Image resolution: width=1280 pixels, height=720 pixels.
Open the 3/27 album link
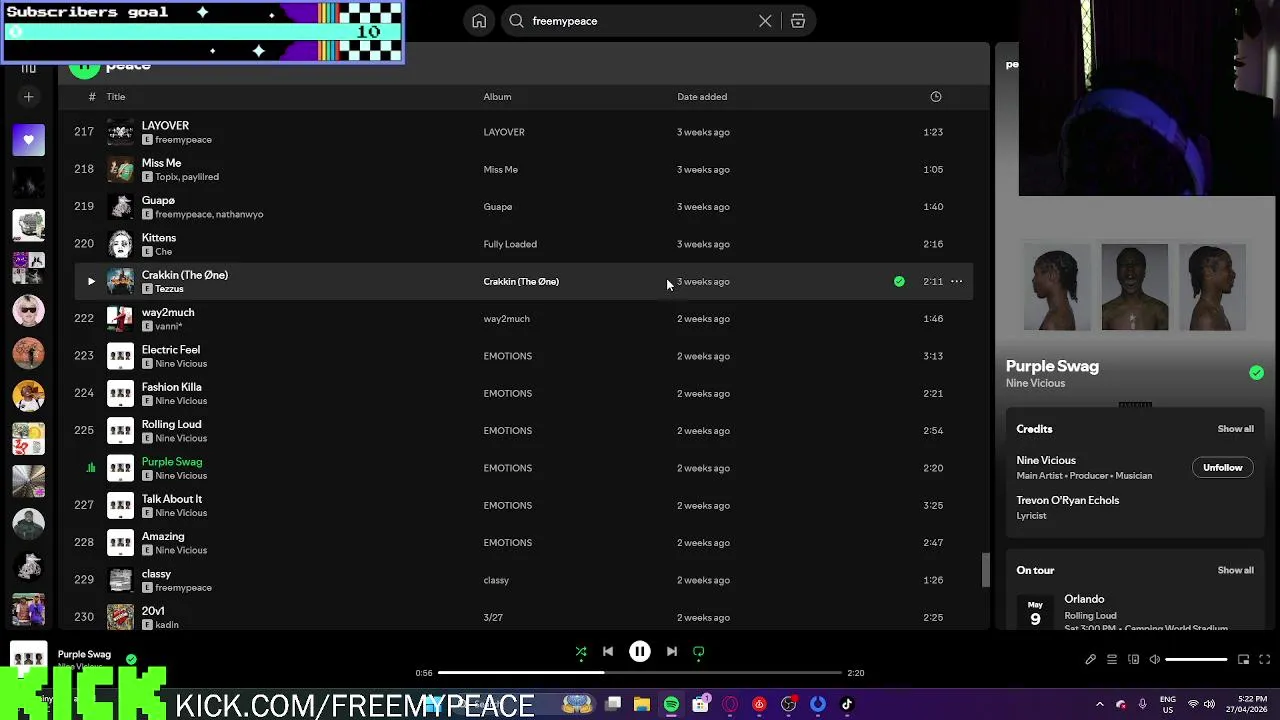(493, 618)
